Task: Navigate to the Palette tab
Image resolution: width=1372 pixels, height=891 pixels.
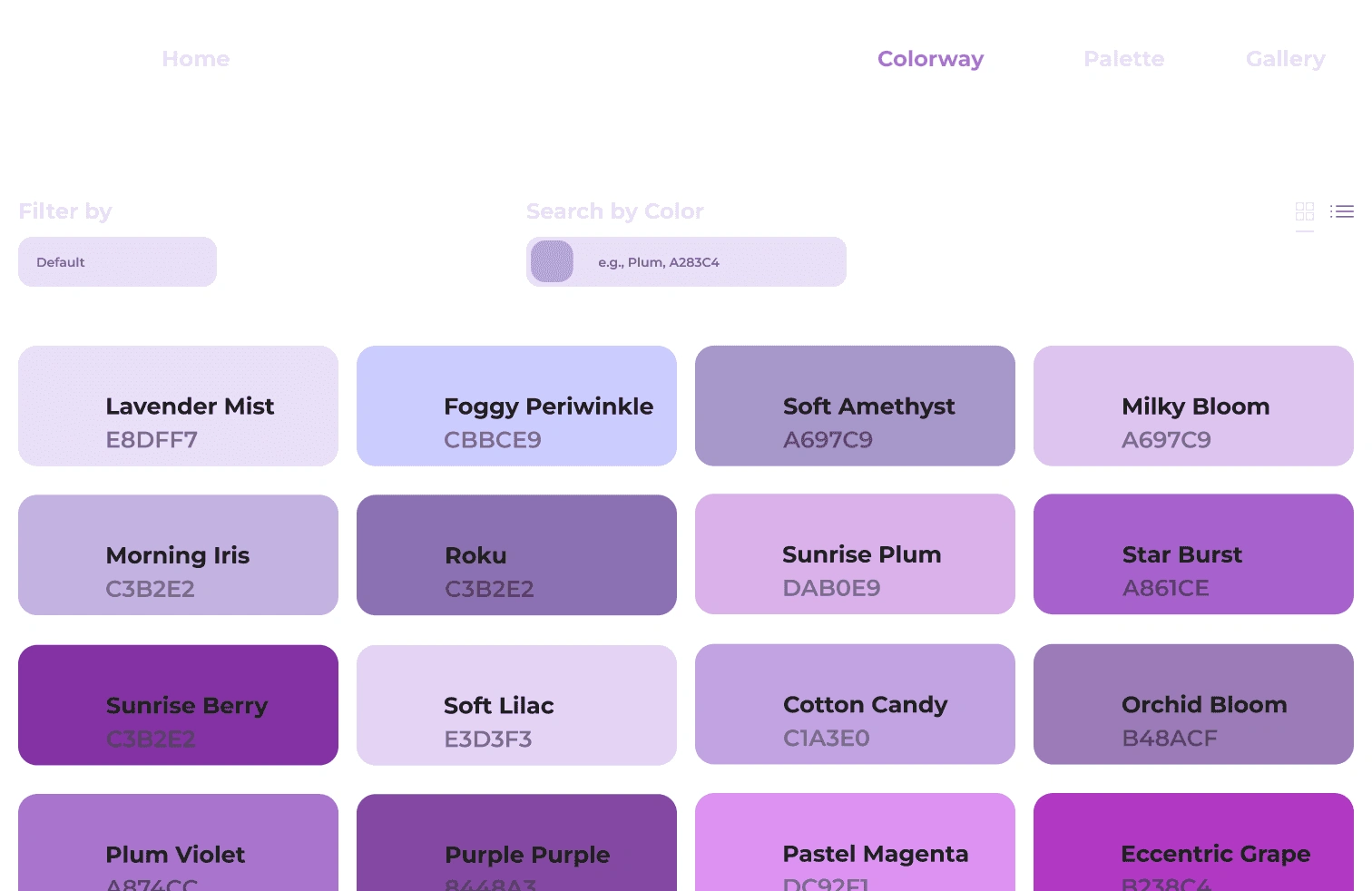Action: click(1123, 59)
